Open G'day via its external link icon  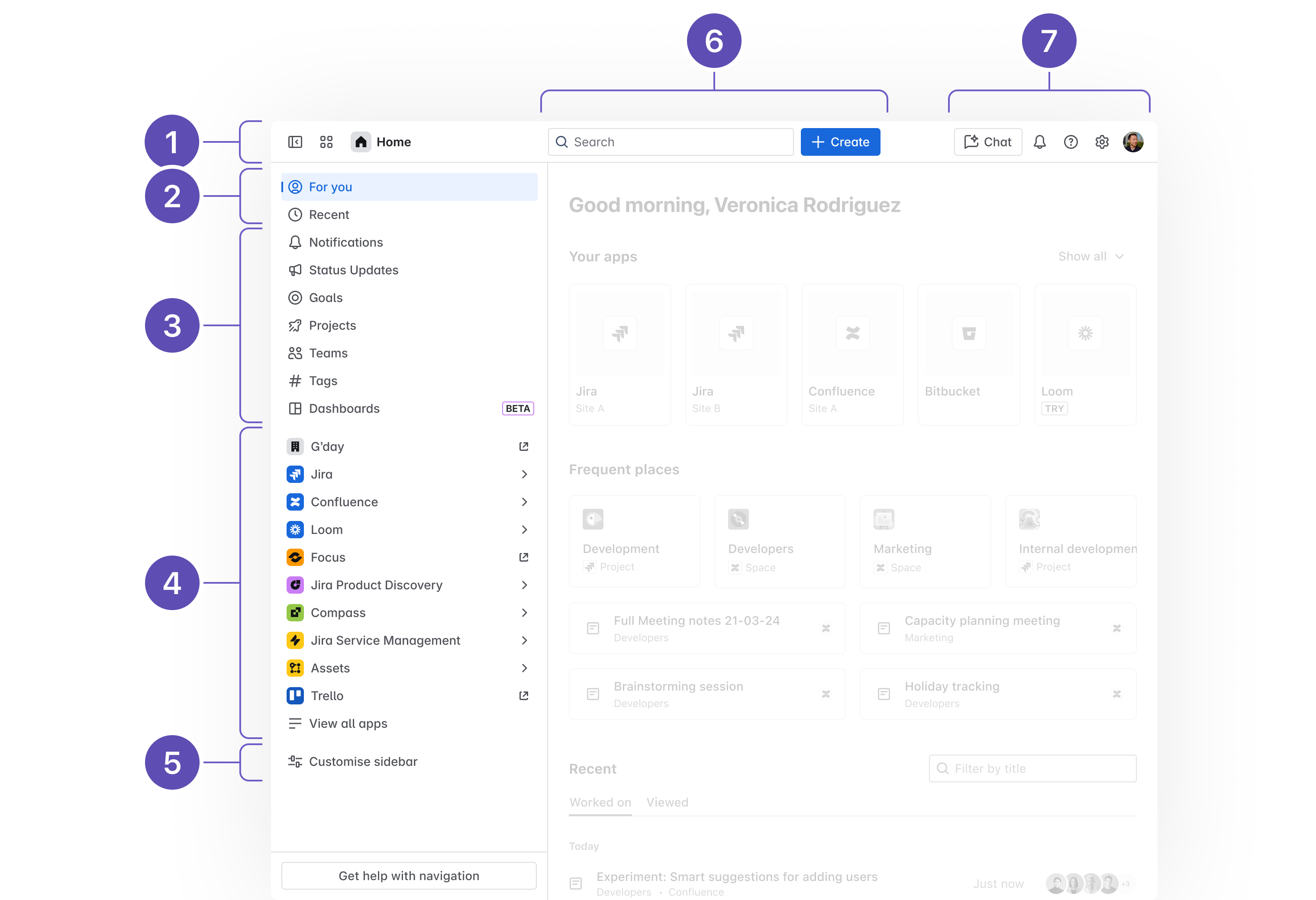pyautogui.click(x=524, y=447)
